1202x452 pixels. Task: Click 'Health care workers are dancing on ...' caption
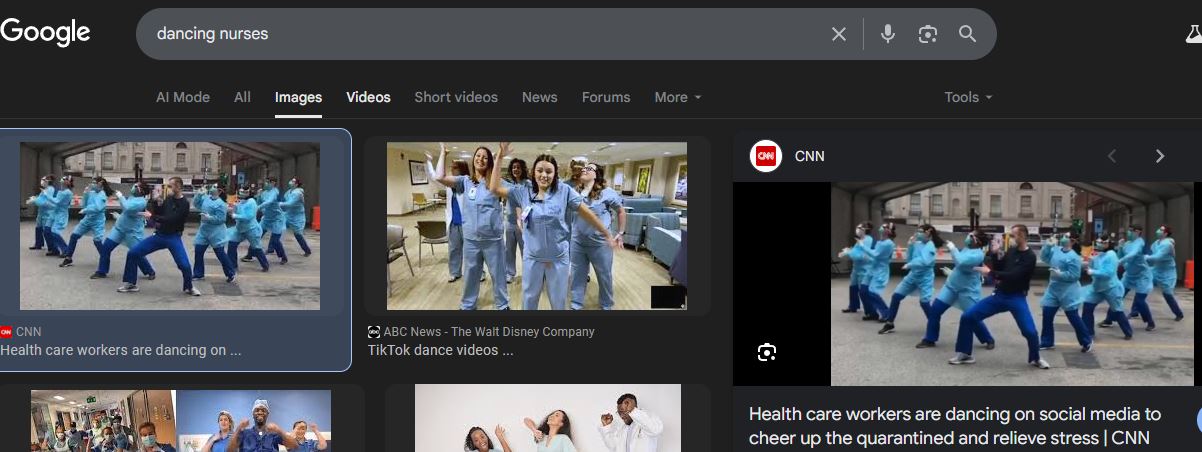[x=121, y=351]
